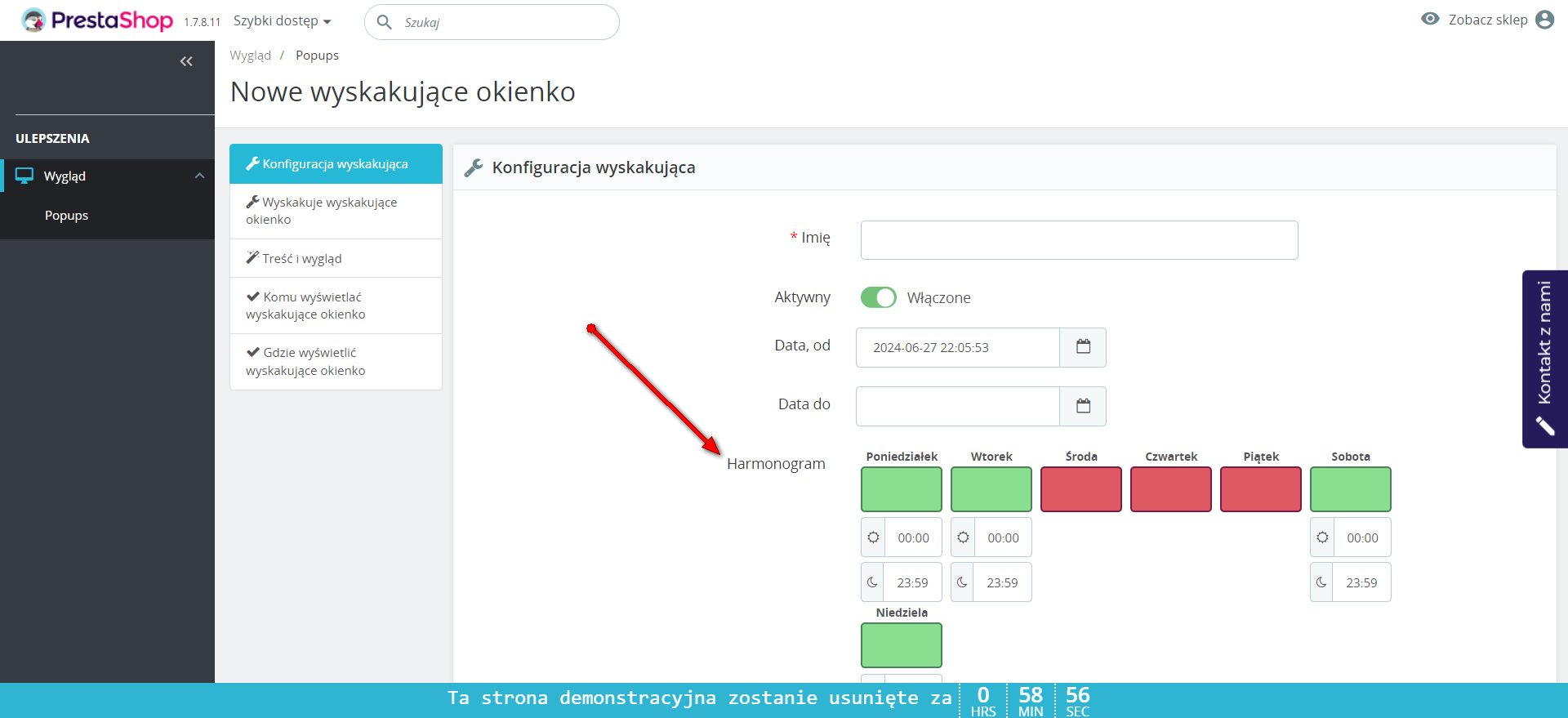The width and height of the screenshot is (1568, 718).
Task: Click the Data, od date field
Action: [x=957, y=347]
